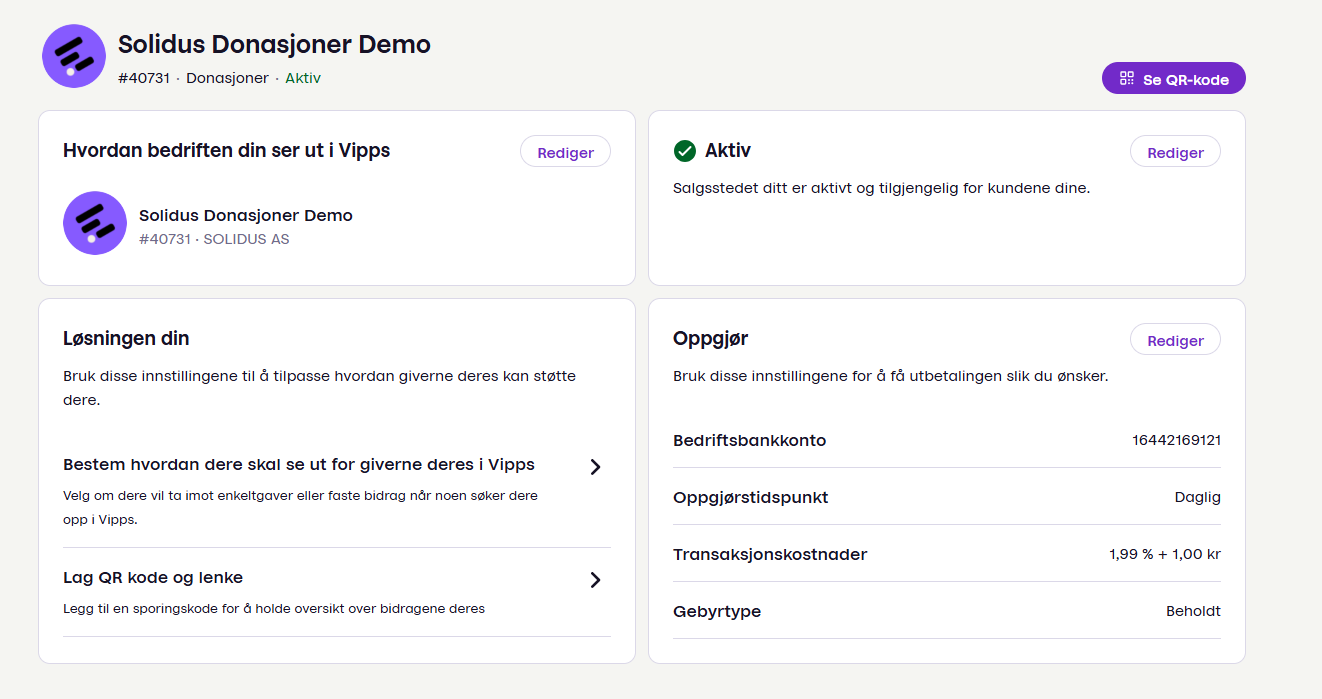
Task: Click the Solidus logo in page header
Action: (74, 56)
